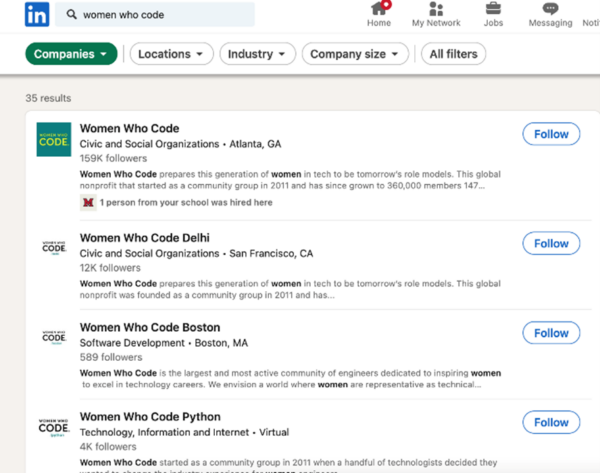Open the Company size filter dropdown
This screenshot has height=473, width=600.
(x=355, y=54)
